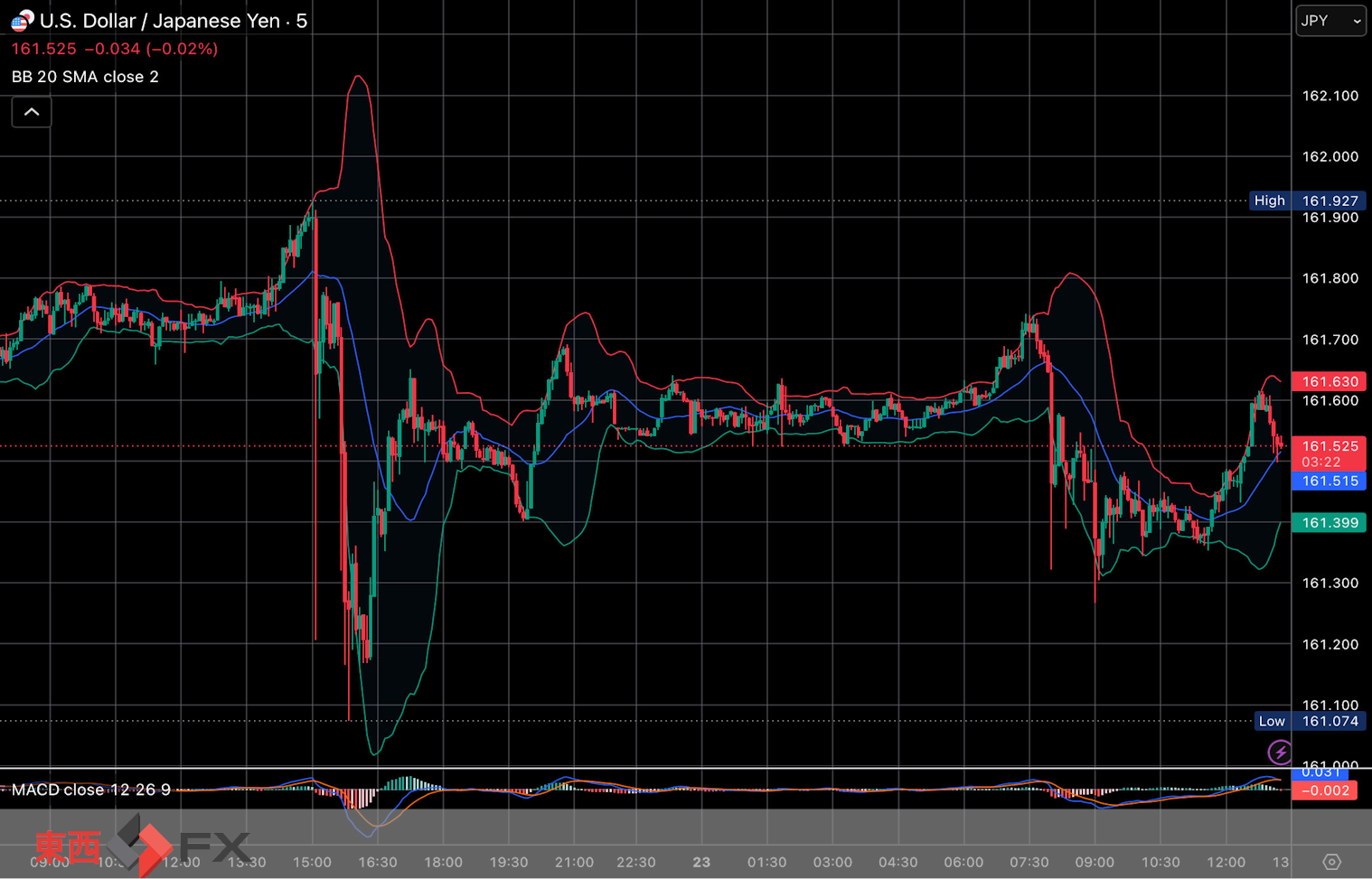Click the Low 161.074 price label
This screenshot has width=1372, height=879.
(1310, 721)
